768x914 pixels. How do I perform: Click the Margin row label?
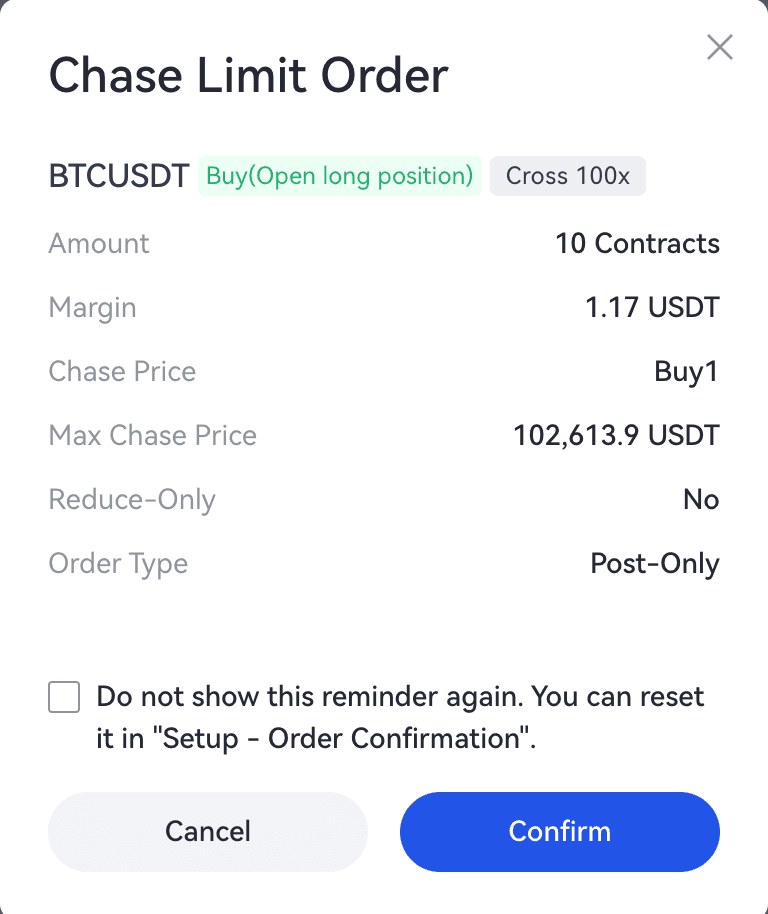pos(92,307)
